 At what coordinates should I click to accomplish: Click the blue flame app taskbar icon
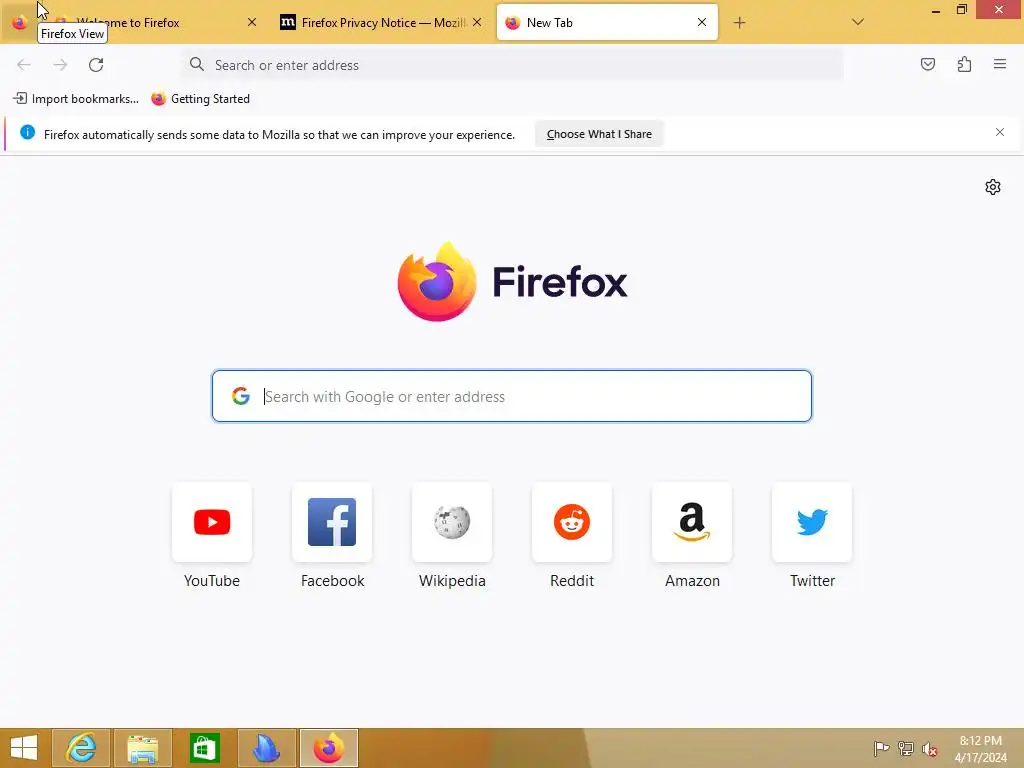267,748
